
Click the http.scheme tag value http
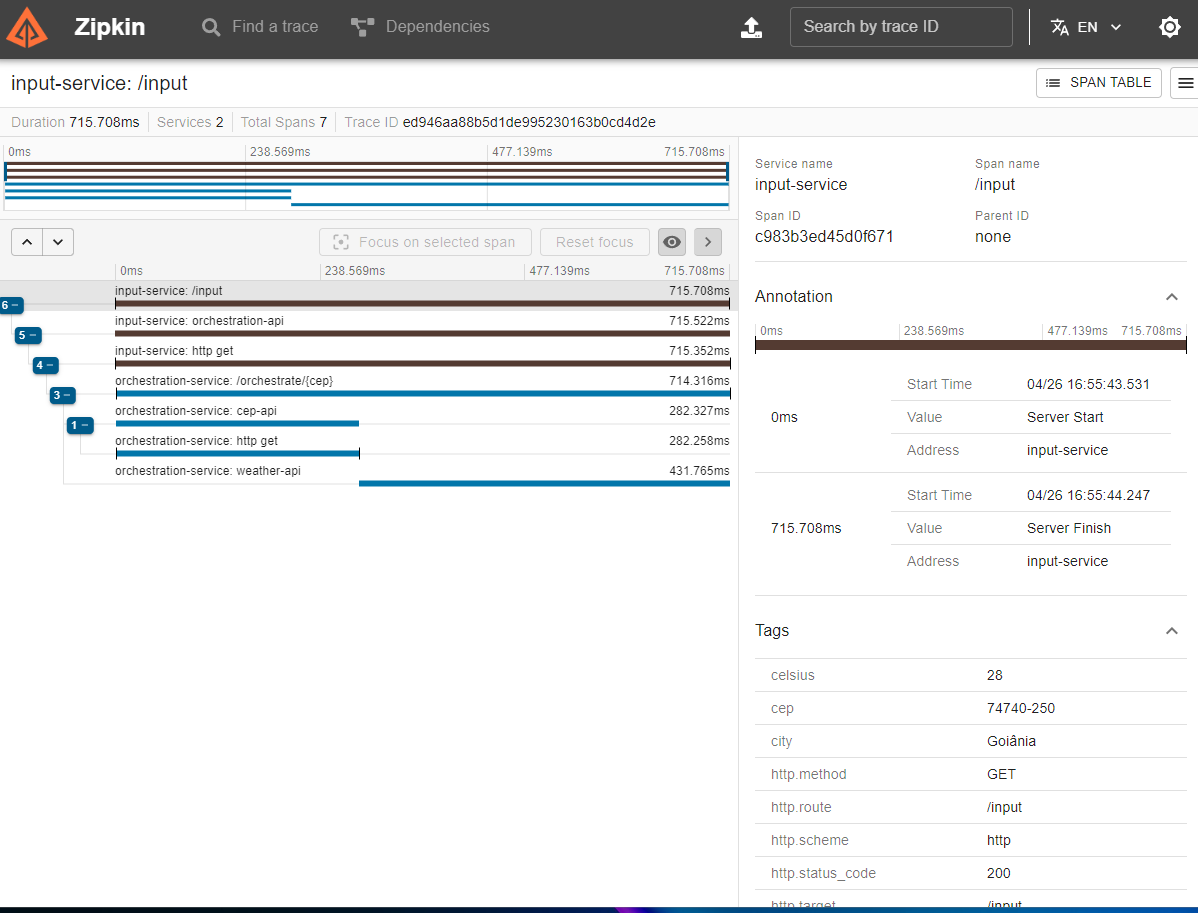[998, 840]
